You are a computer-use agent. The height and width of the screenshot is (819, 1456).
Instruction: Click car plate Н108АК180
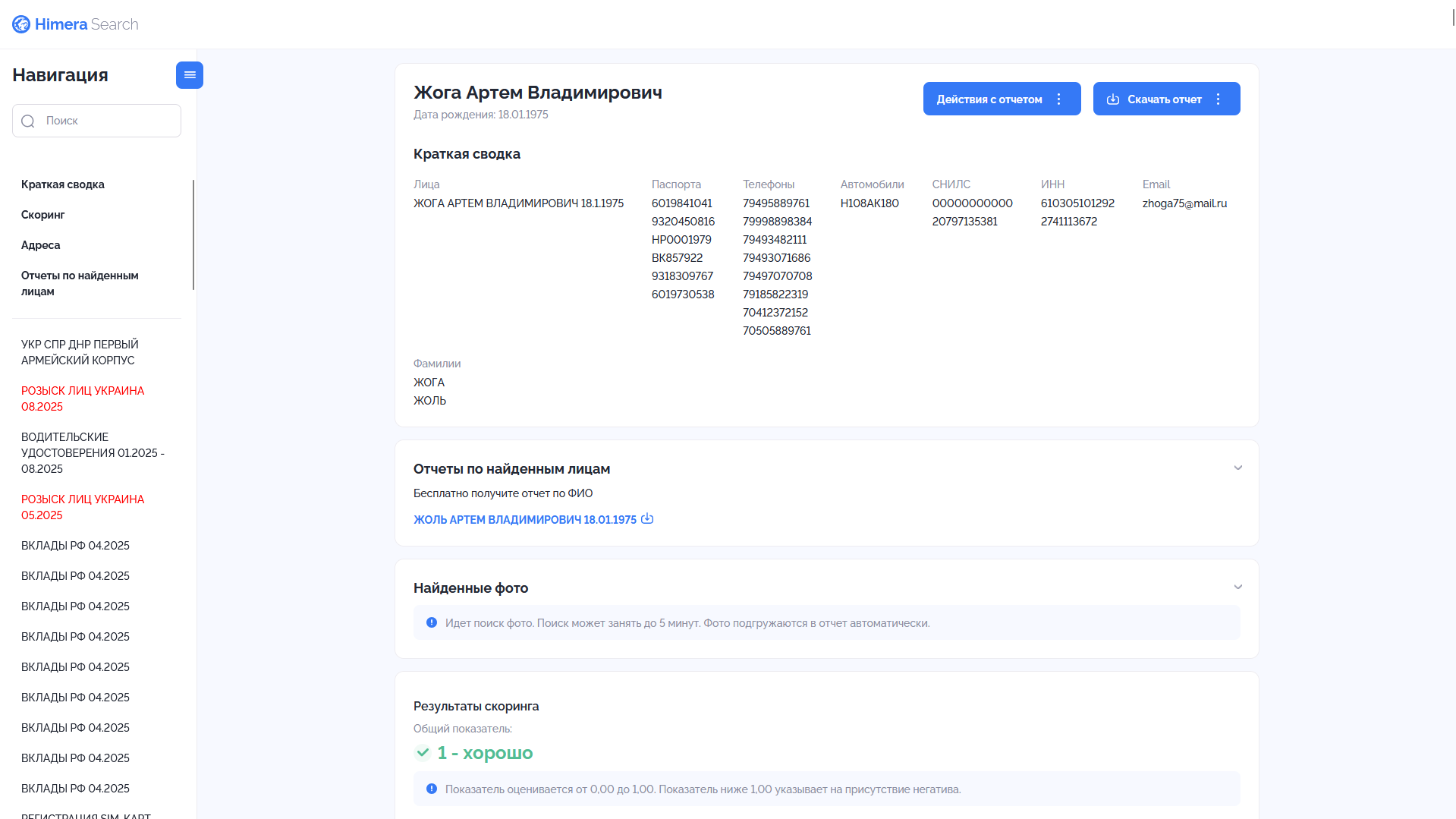coord(870,203)
